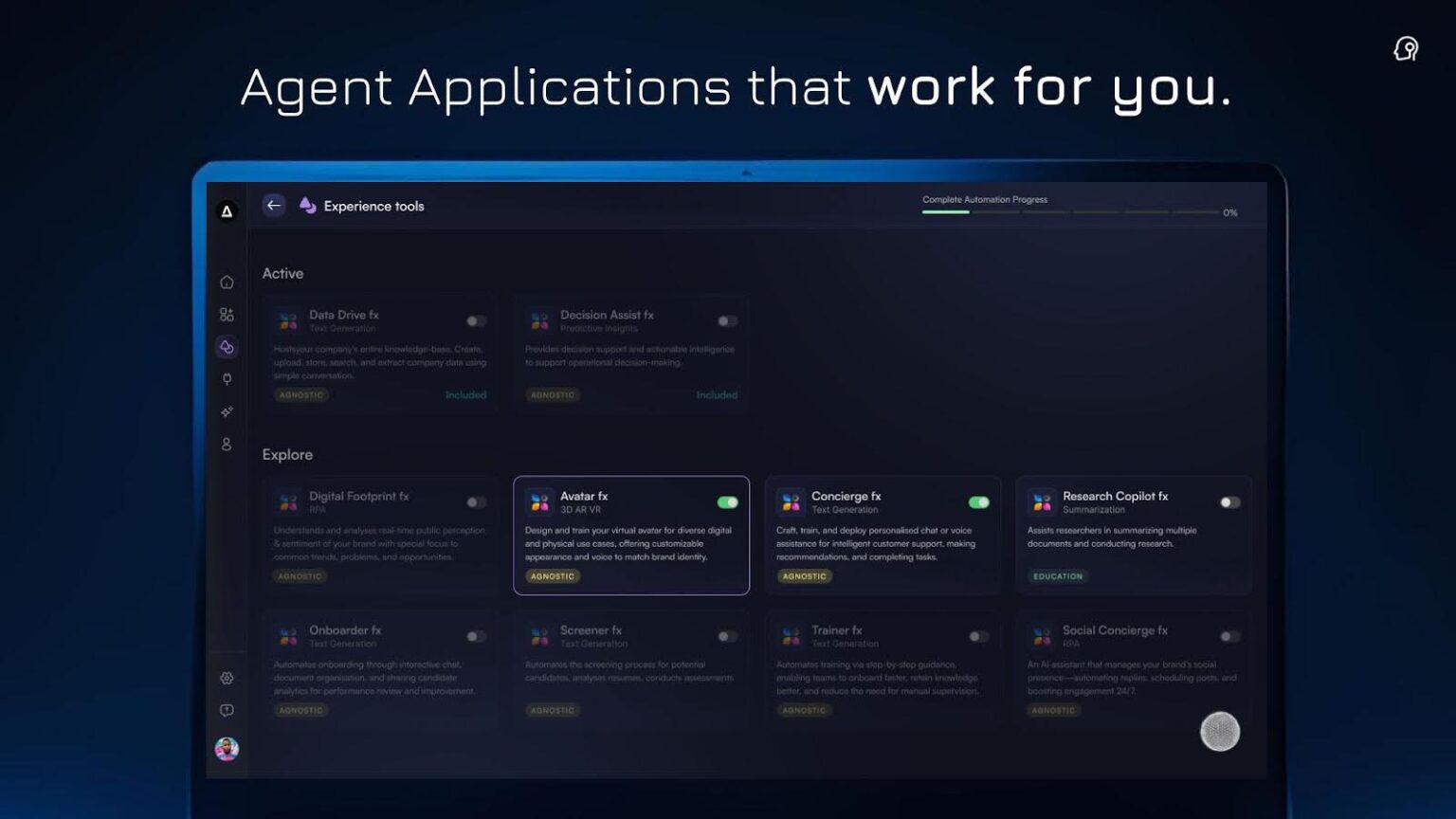This screenshot has width=1456, height=819.
Task: Select the Experience tools sidebar icon
Action: click(x=227, y=347)
